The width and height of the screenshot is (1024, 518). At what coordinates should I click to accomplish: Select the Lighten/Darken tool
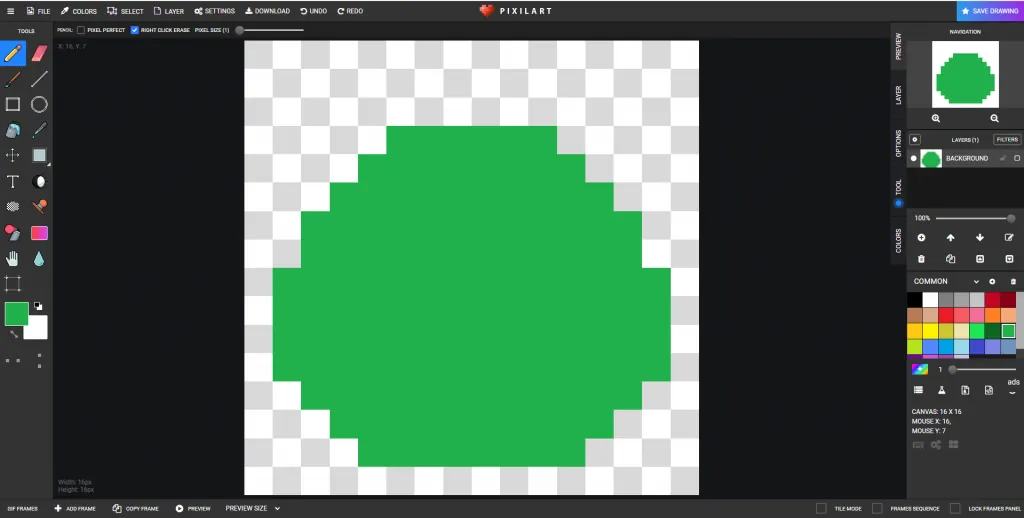(x=40, y=182)
